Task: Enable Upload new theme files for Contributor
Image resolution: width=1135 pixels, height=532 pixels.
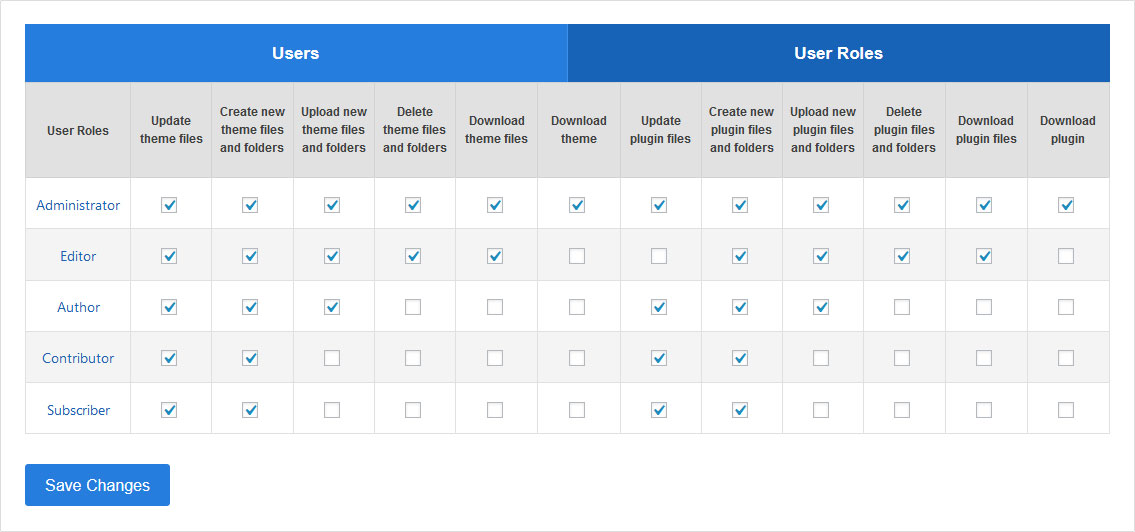Action: [332, 358]
